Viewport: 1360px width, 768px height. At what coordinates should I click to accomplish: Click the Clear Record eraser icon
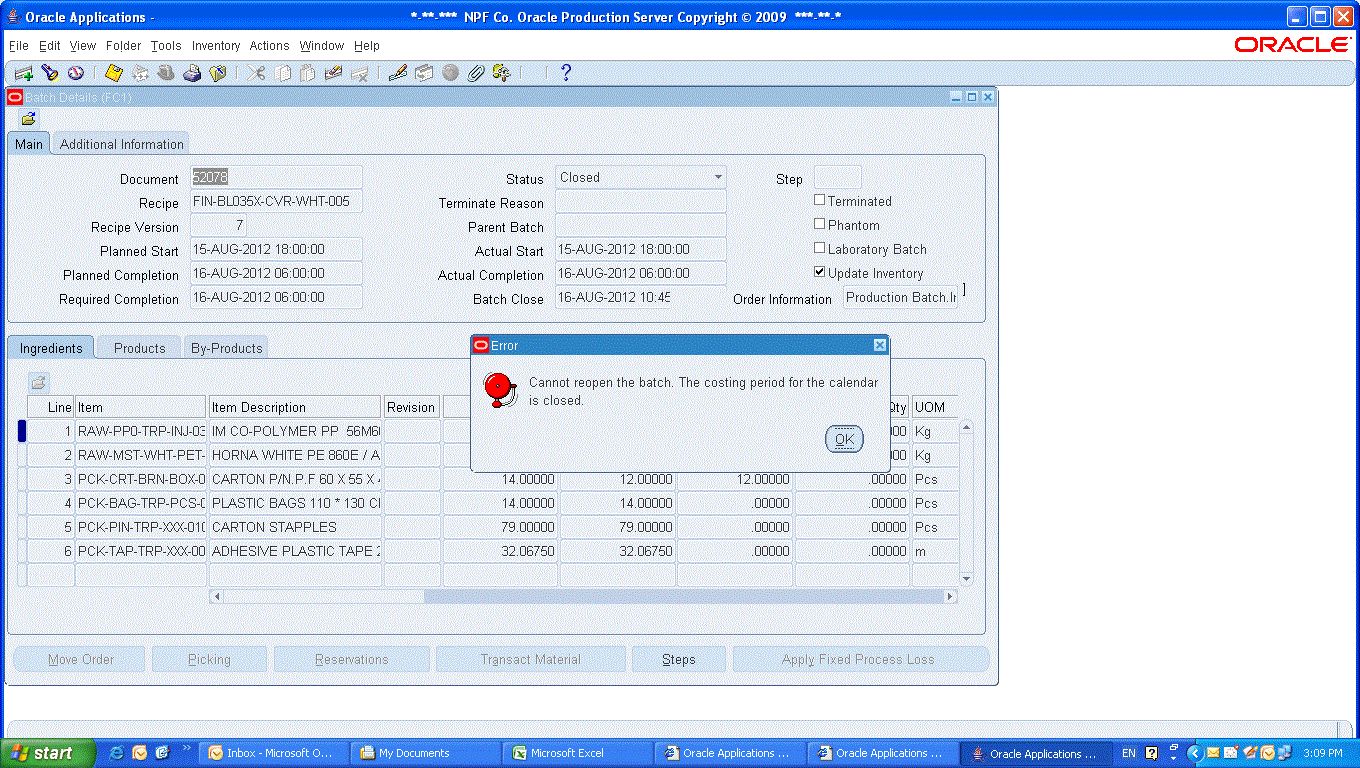(334, 73)
